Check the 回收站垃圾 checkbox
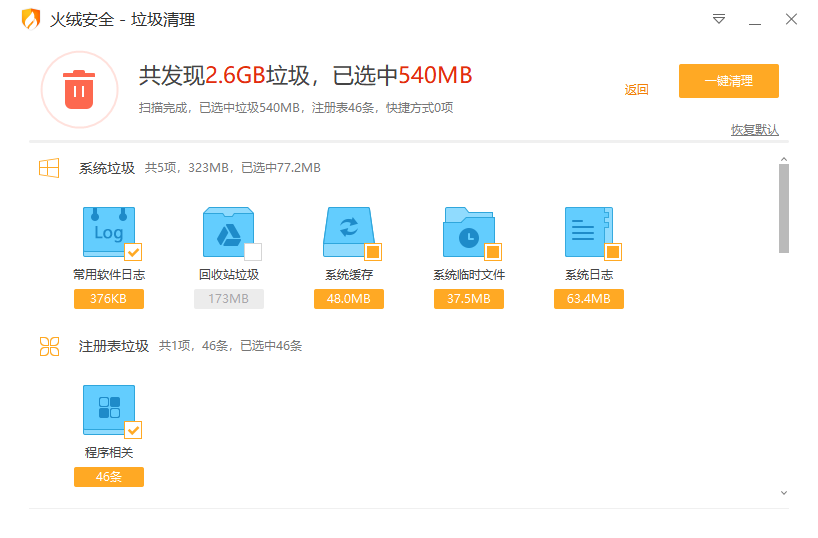Image resolution: width=818 pixels, height=538 pixels. pyautogui.click(x=253, y=251)
